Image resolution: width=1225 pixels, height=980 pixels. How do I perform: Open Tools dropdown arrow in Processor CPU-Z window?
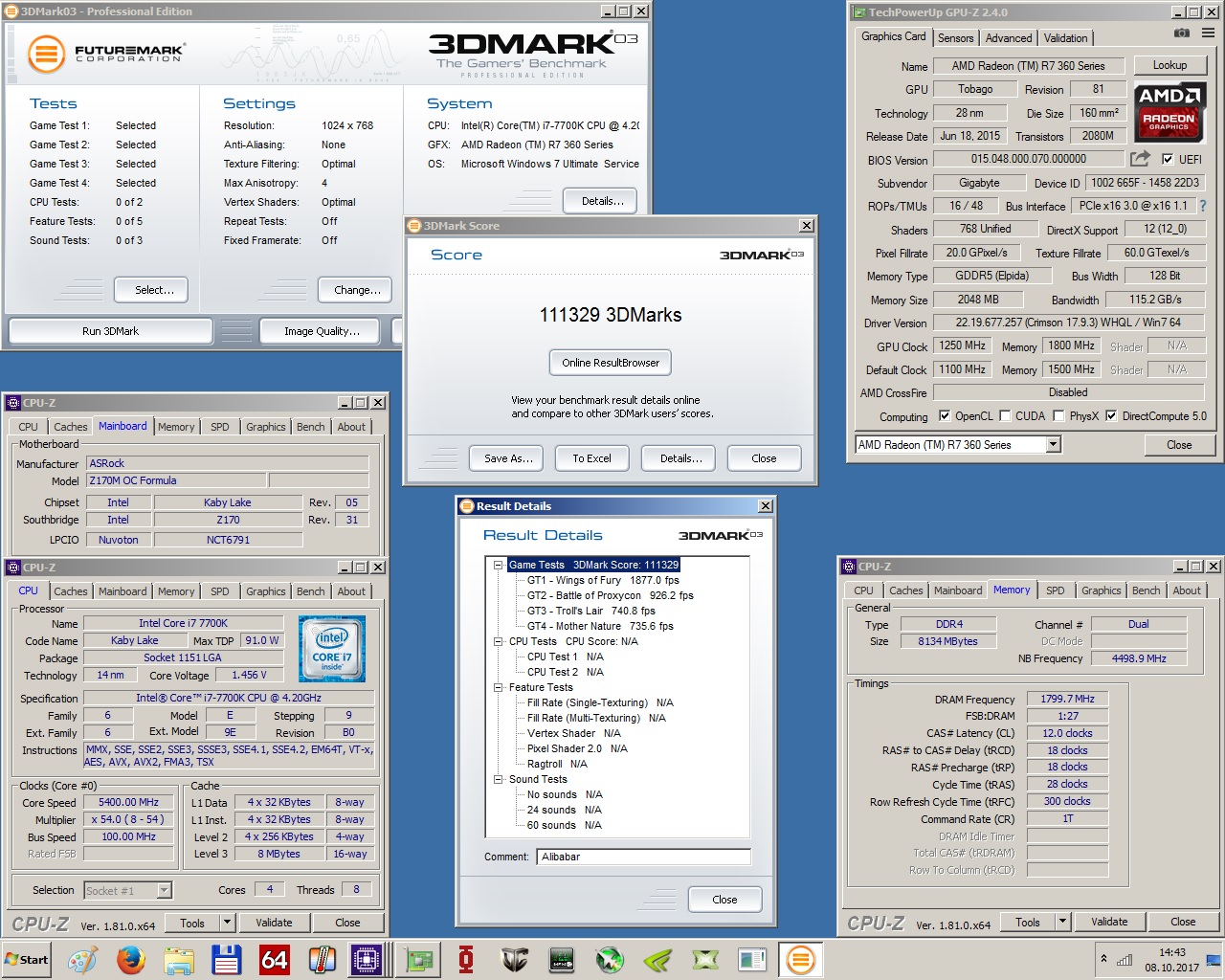[x=227, y=923]
